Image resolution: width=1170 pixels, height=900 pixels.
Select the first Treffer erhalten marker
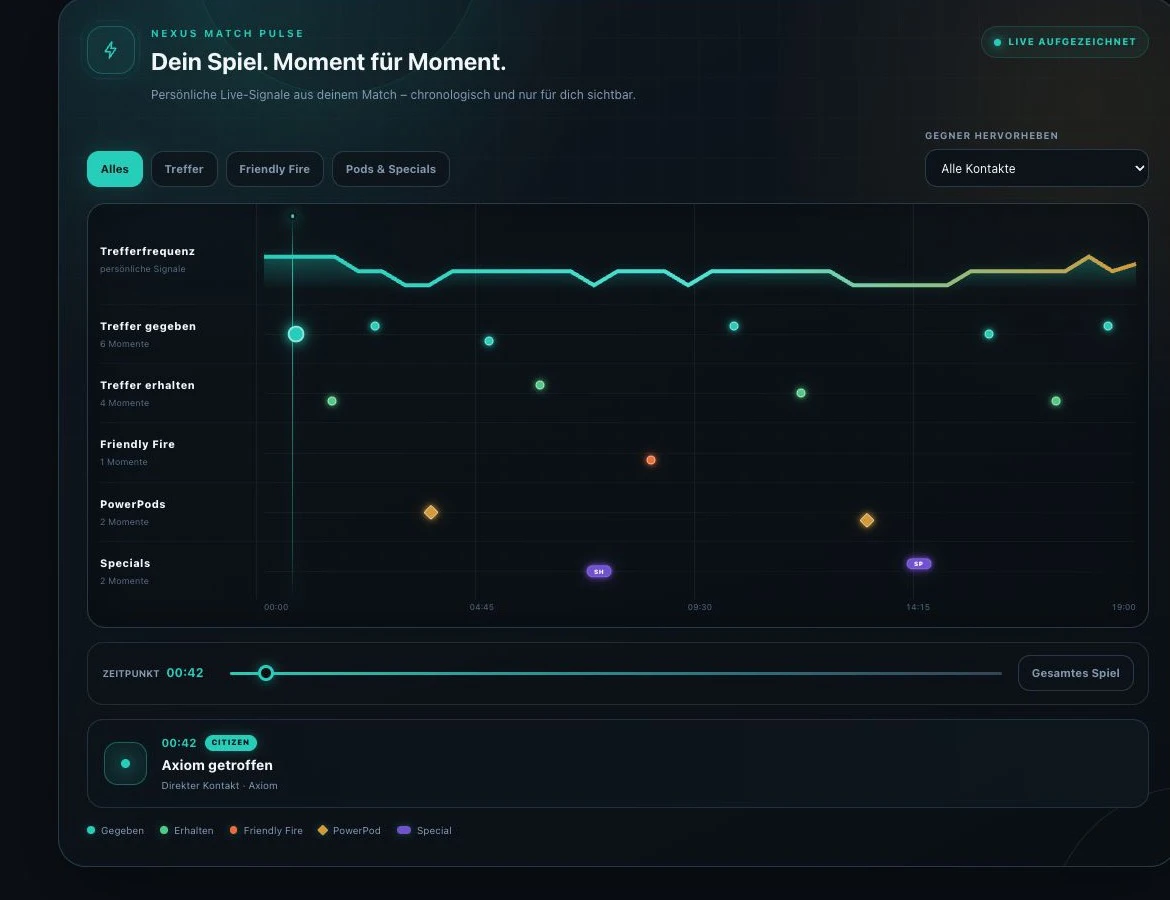[x=332, y=401]
